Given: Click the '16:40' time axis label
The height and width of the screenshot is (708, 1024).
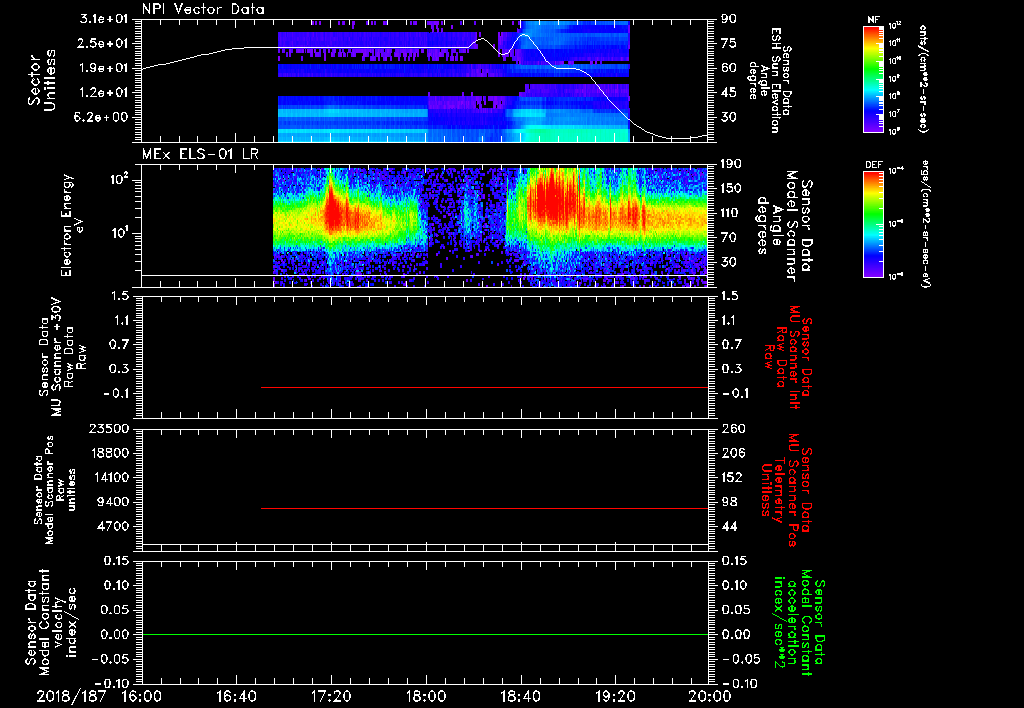Looking at the screenshot, I should tap(236, 696).
